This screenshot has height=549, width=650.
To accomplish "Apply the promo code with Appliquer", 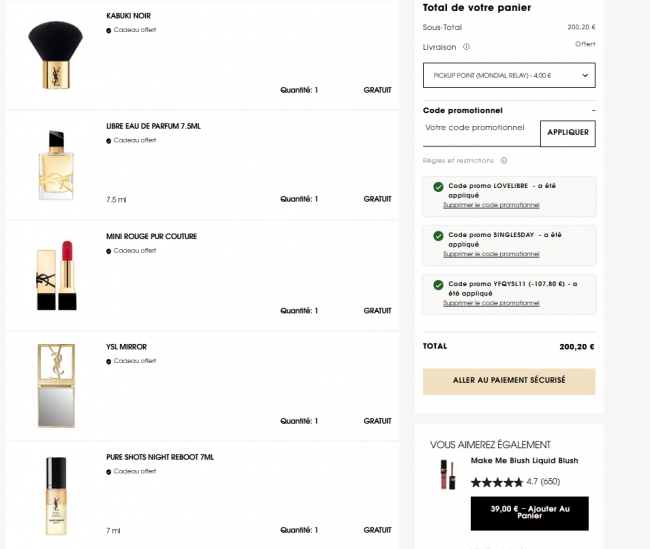I will [567, 133].
